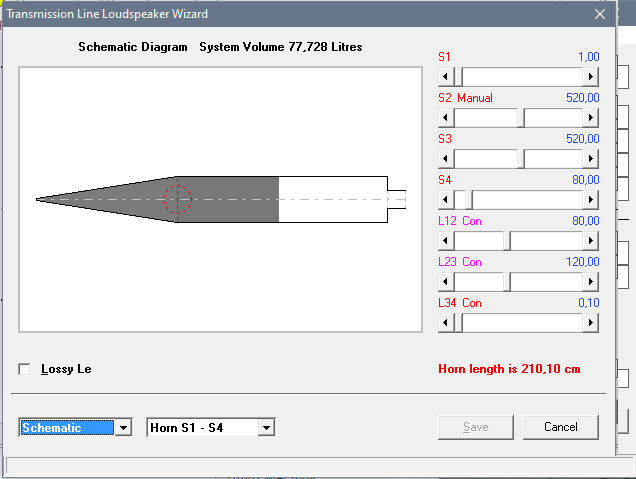Open the Schematic view dropdown
This screenshot has width=636, height=479.
124,428
